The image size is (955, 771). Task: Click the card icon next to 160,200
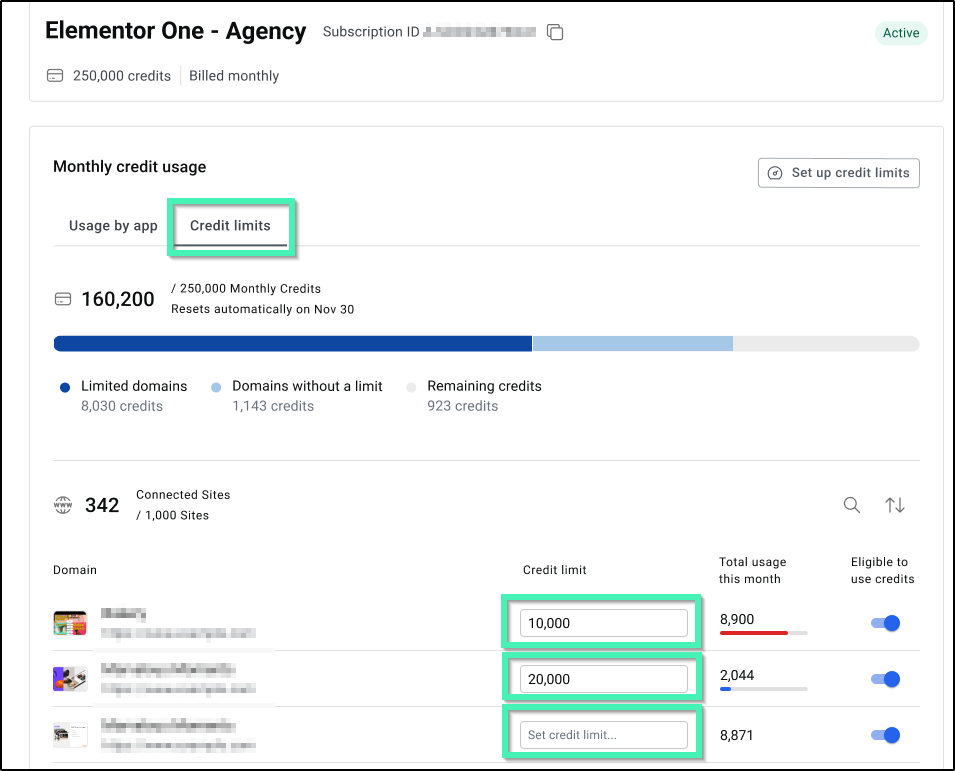coord(63,299)
